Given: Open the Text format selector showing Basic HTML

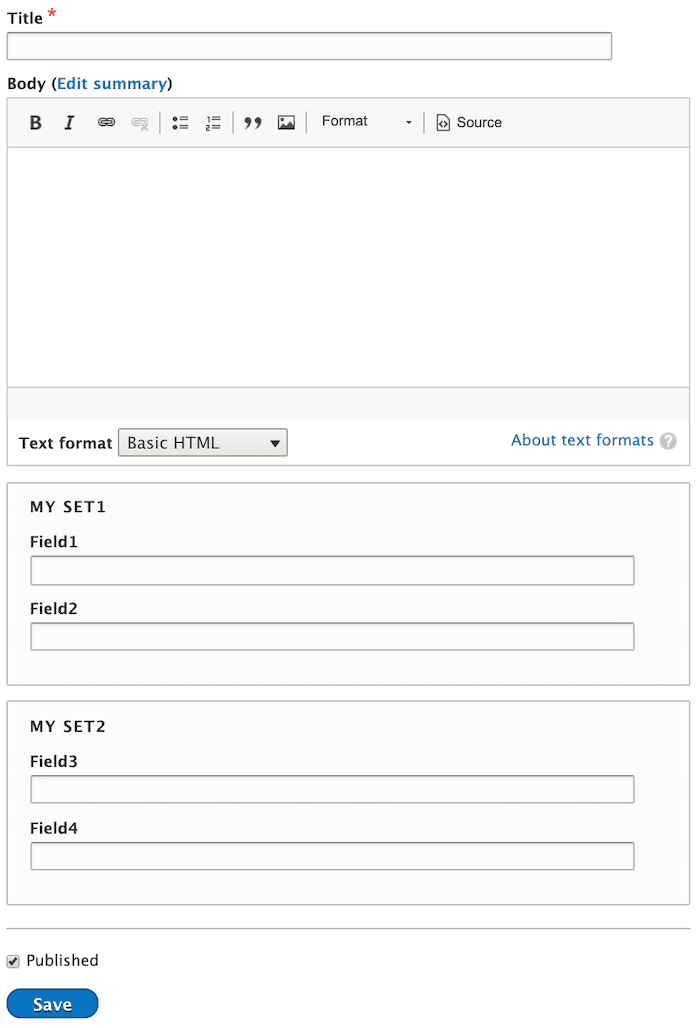Looking at the screenshot, I should pyautogui.click(x=202, y=442).
